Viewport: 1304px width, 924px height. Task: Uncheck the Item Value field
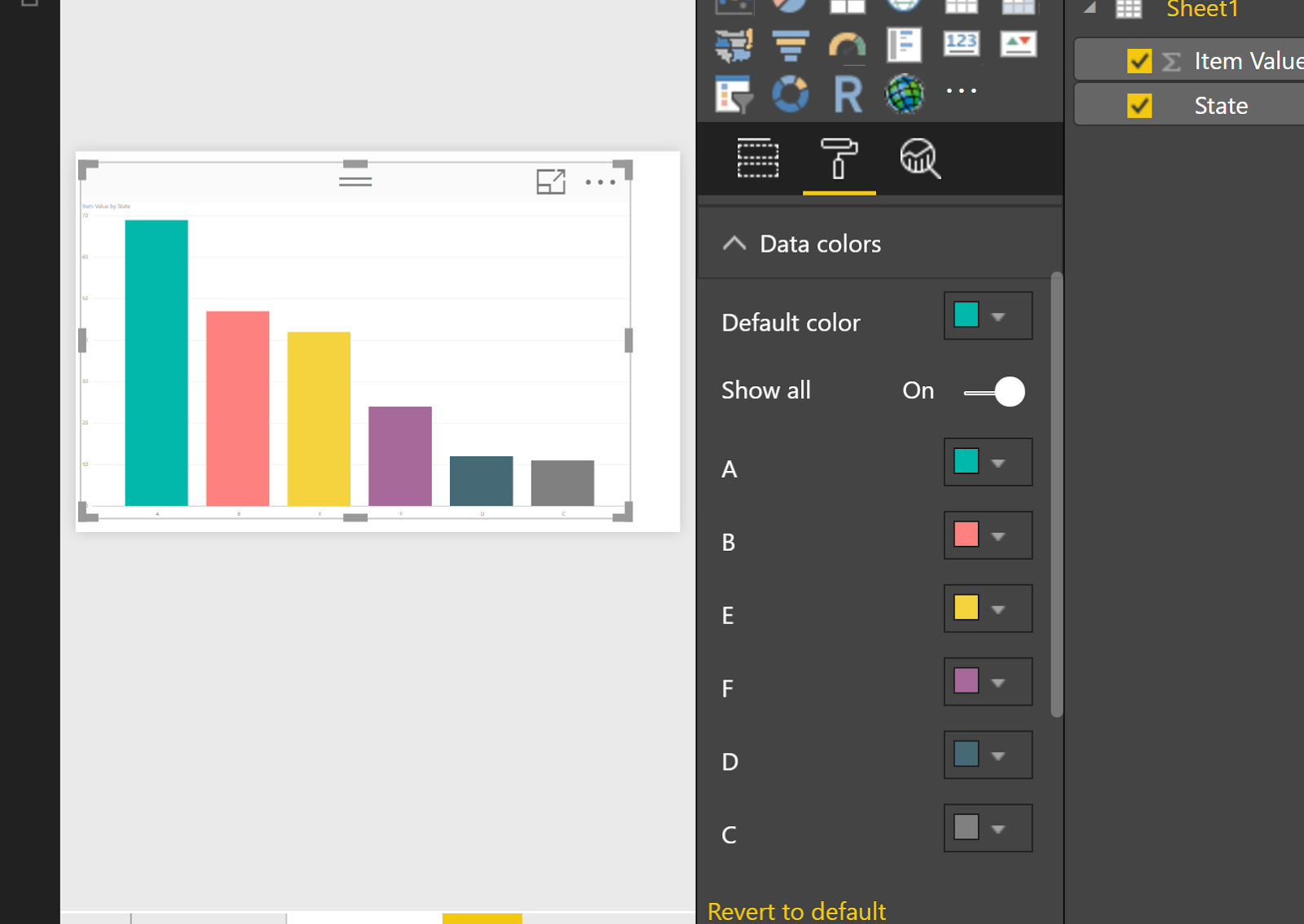pos(1140,59)
